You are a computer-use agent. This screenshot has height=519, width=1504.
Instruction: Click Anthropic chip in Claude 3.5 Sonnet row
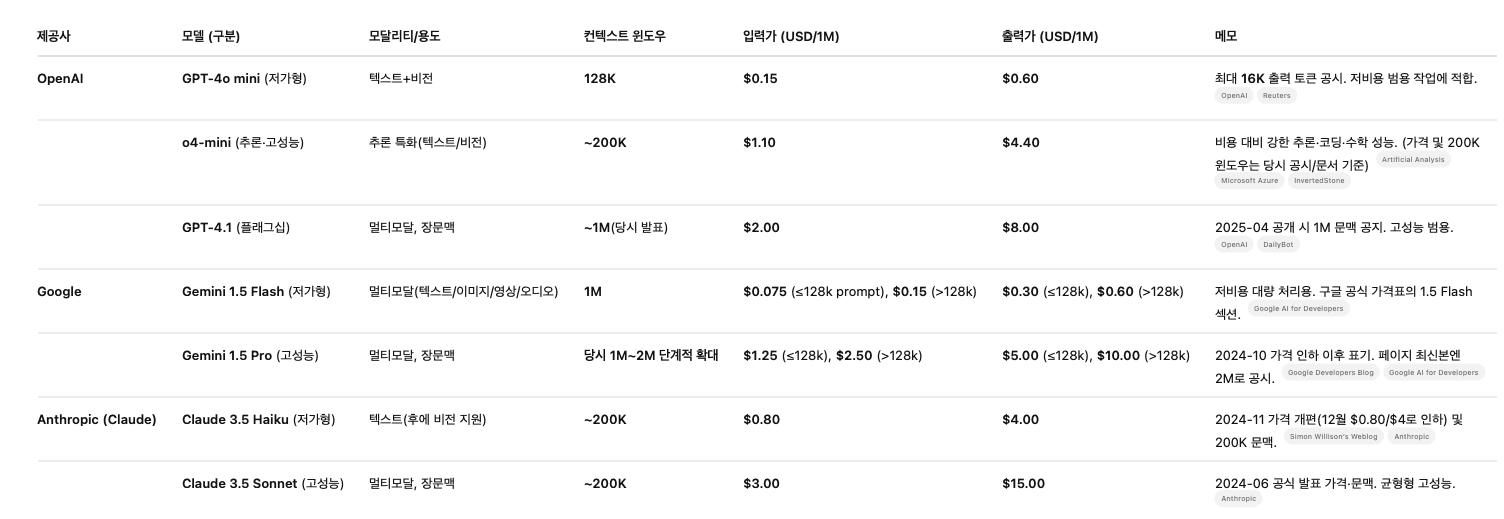click(1238, 499)
